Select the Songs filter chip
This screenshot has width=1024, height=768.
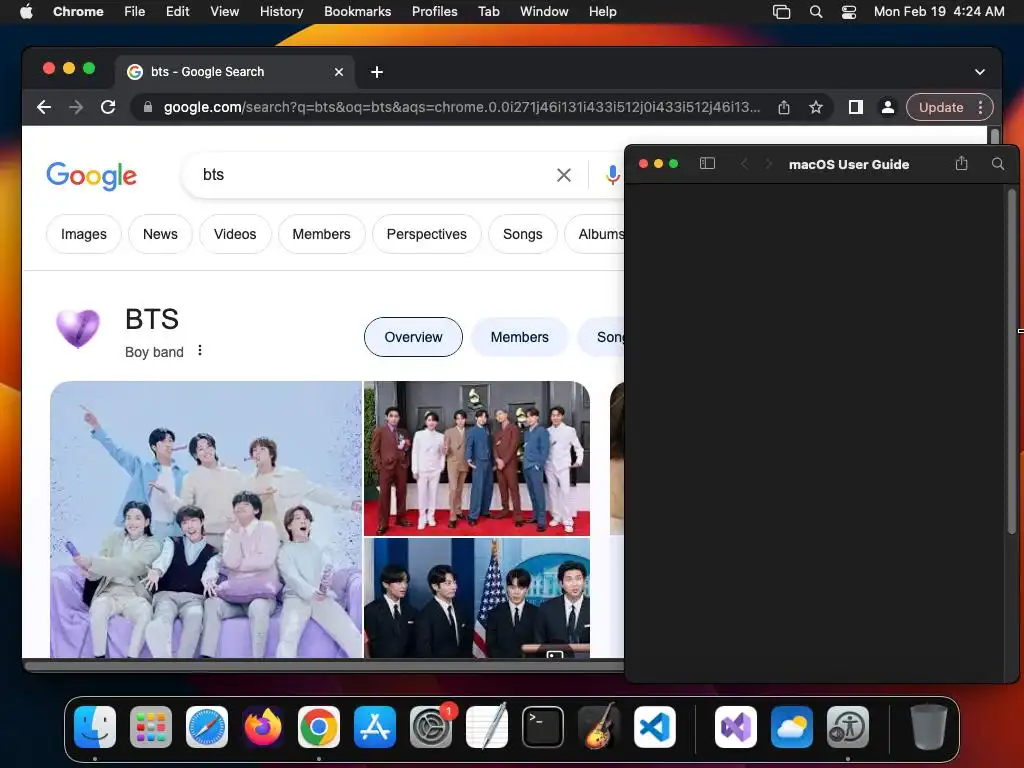(x=522, y=234)
